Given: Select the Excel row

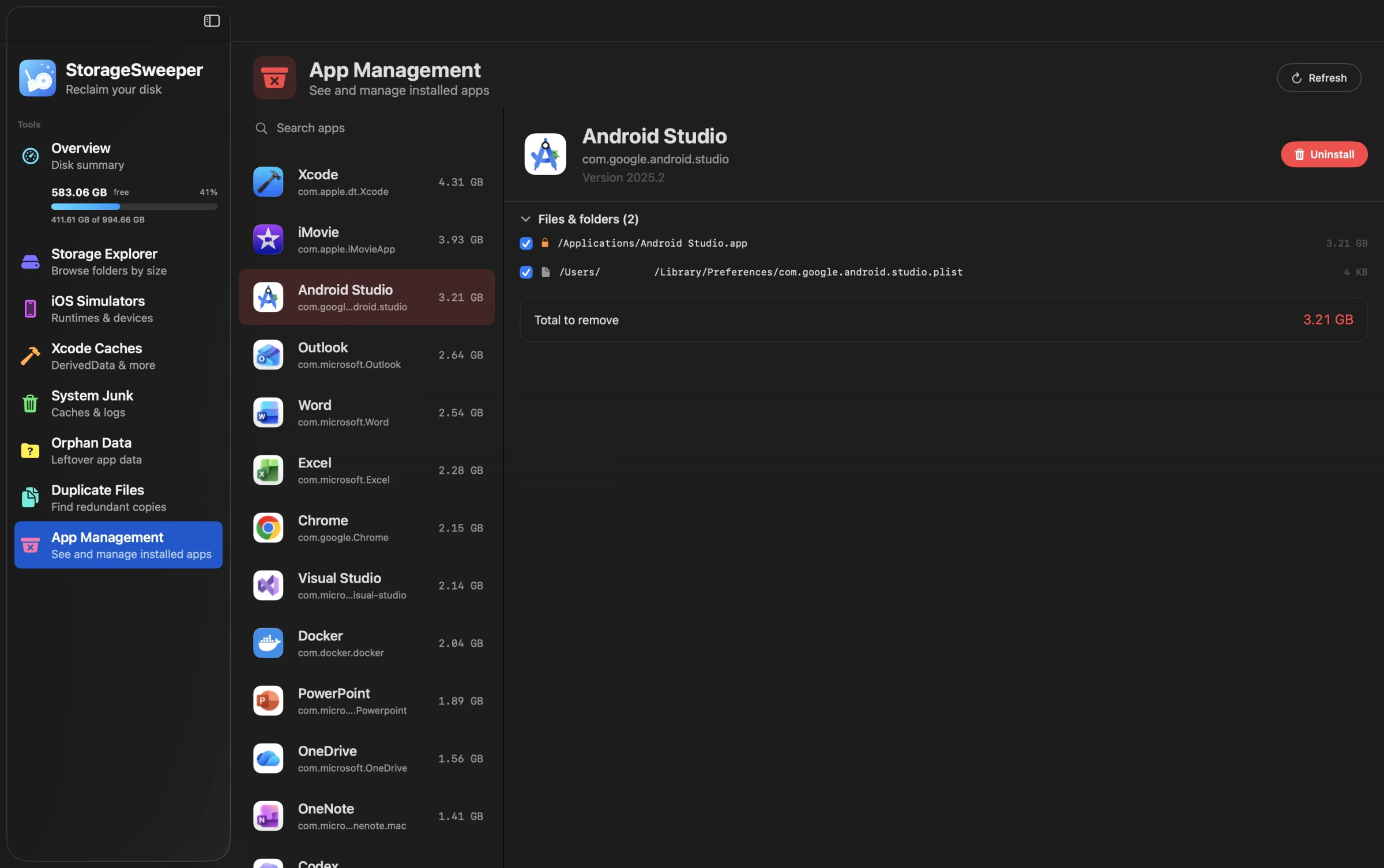Looking at the screenshot, I should (x=367, y=470).
